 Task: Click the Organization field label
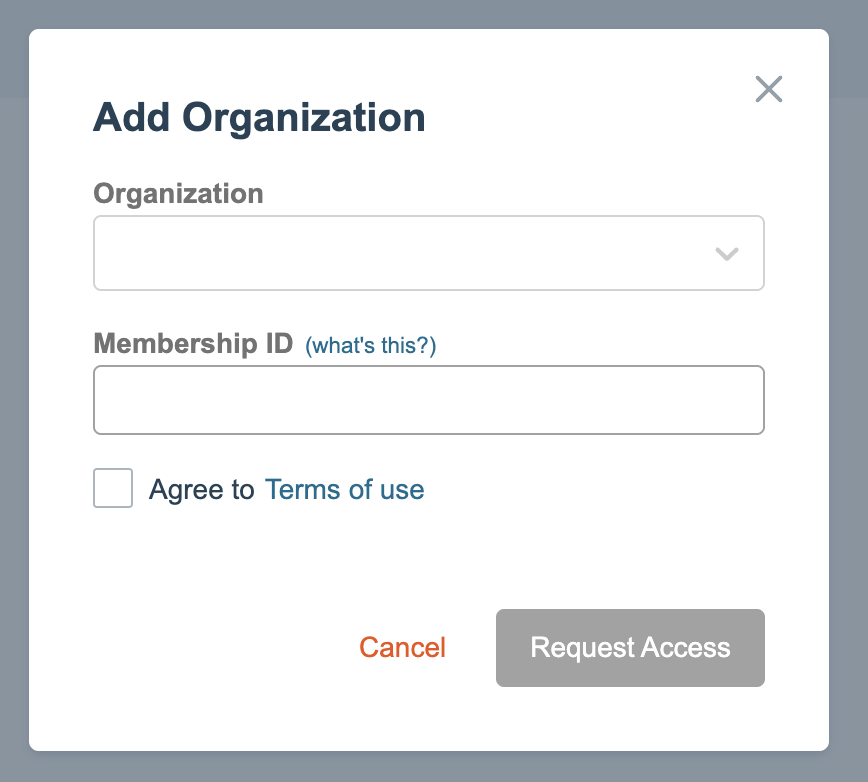coord(178,193)
